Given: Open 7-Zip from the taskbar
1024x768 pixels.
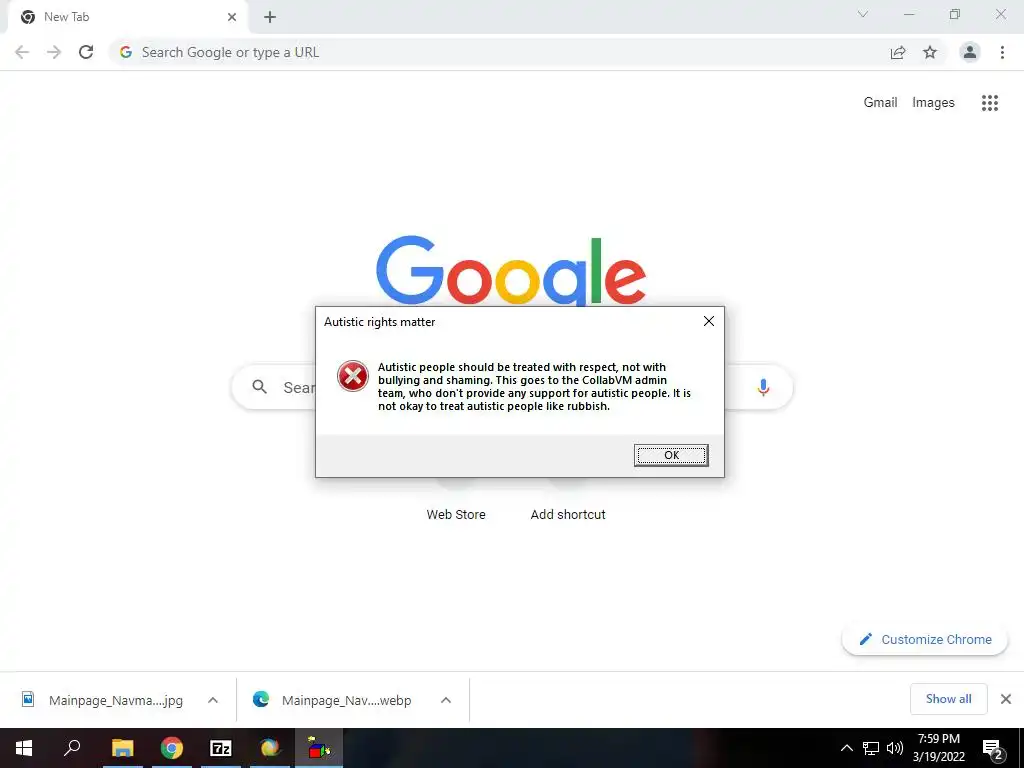Looking at the screenshot, I should click(x=221, y=748).
